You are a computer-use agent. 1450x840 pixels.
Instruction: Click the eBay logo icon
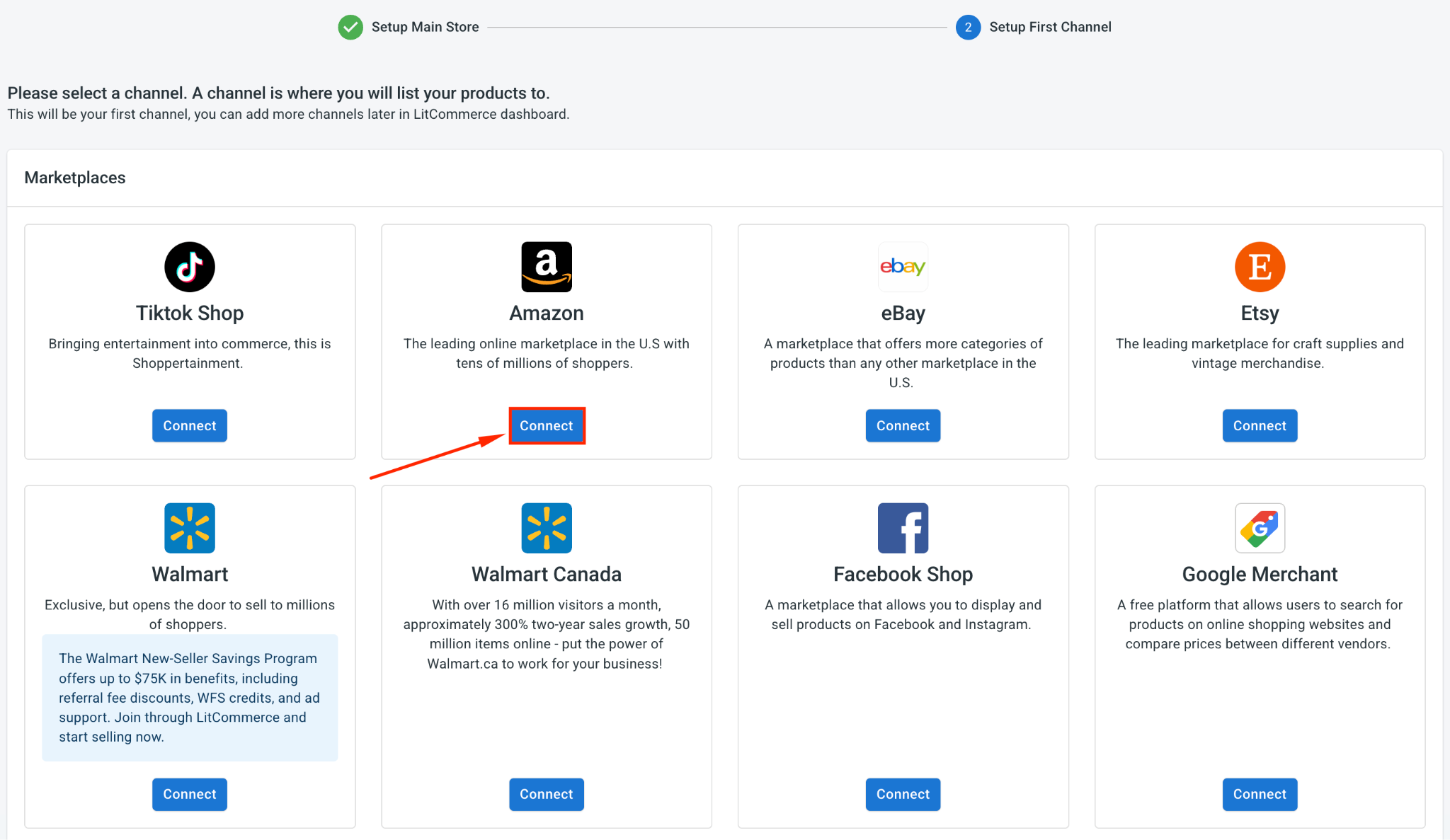pos(903,267)
